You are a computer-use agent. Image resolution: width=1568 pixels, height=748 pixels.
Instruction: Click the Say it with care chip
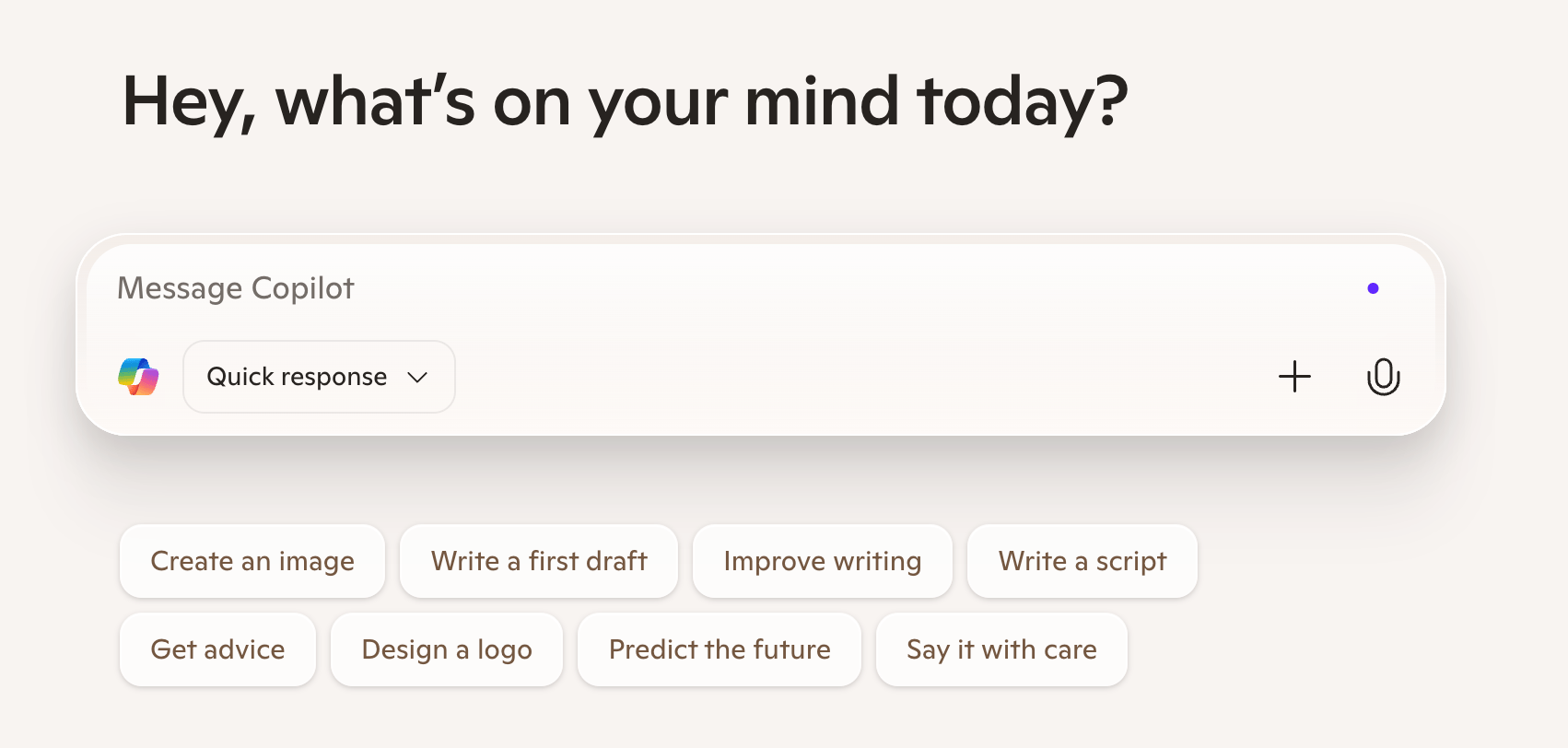(x=1001, y=649)
